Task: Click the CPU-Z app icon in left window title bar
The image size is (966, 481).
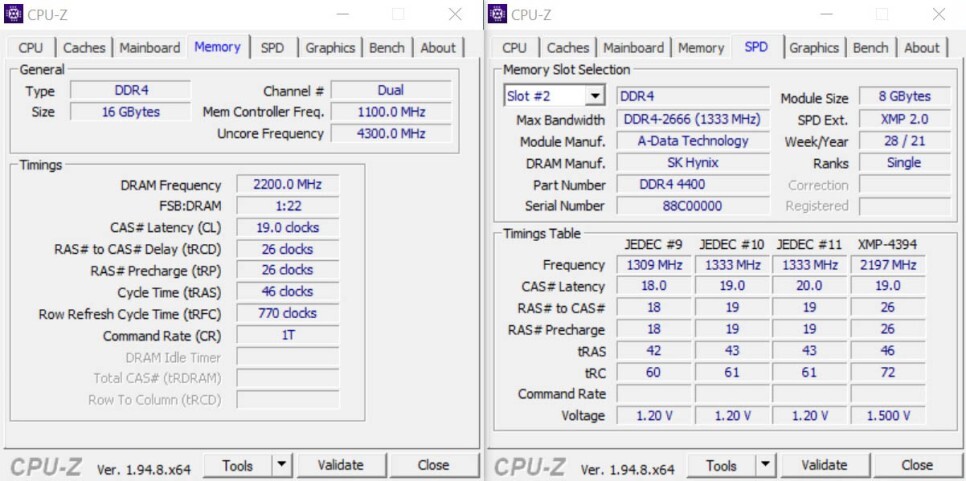Action: 13,14
